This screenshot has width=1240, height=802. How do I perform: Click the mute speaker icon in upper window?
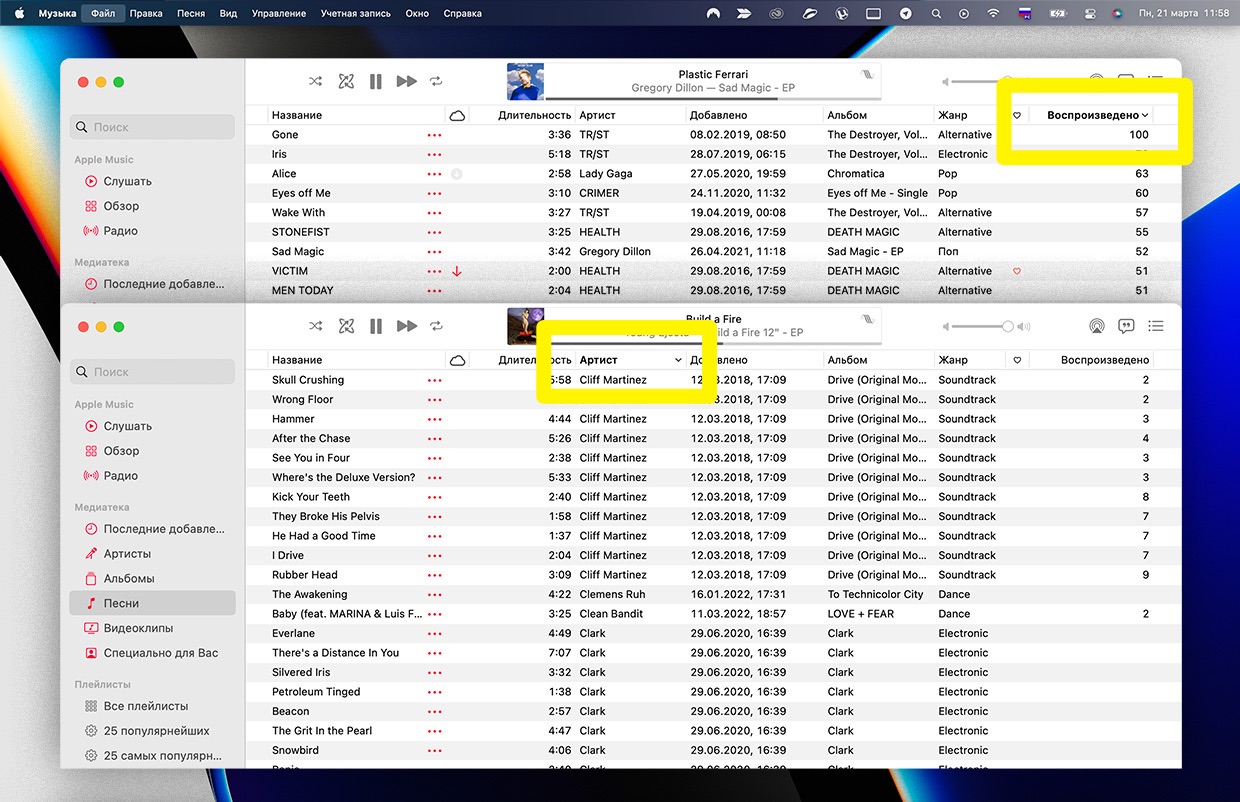click(x=946, y=81)
